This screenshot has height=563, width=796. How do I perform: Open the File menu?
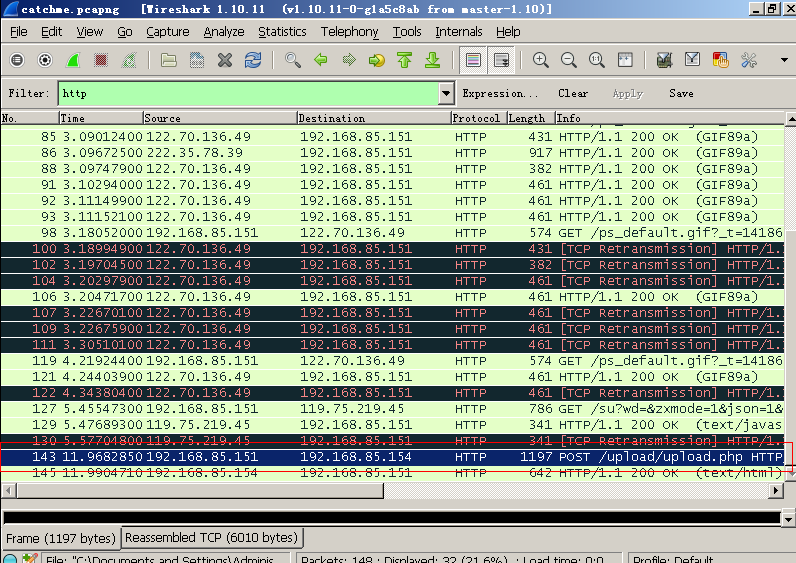(x=19, y=32)
